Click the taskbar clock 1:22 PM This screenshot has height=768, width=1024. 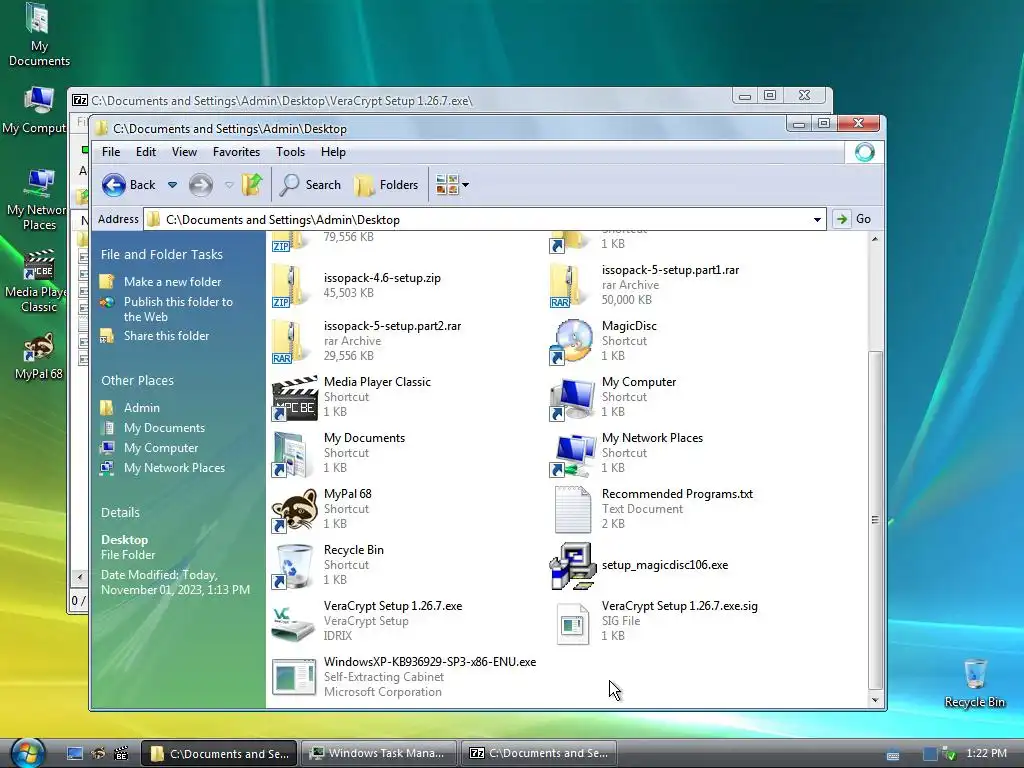click(986, 753)
